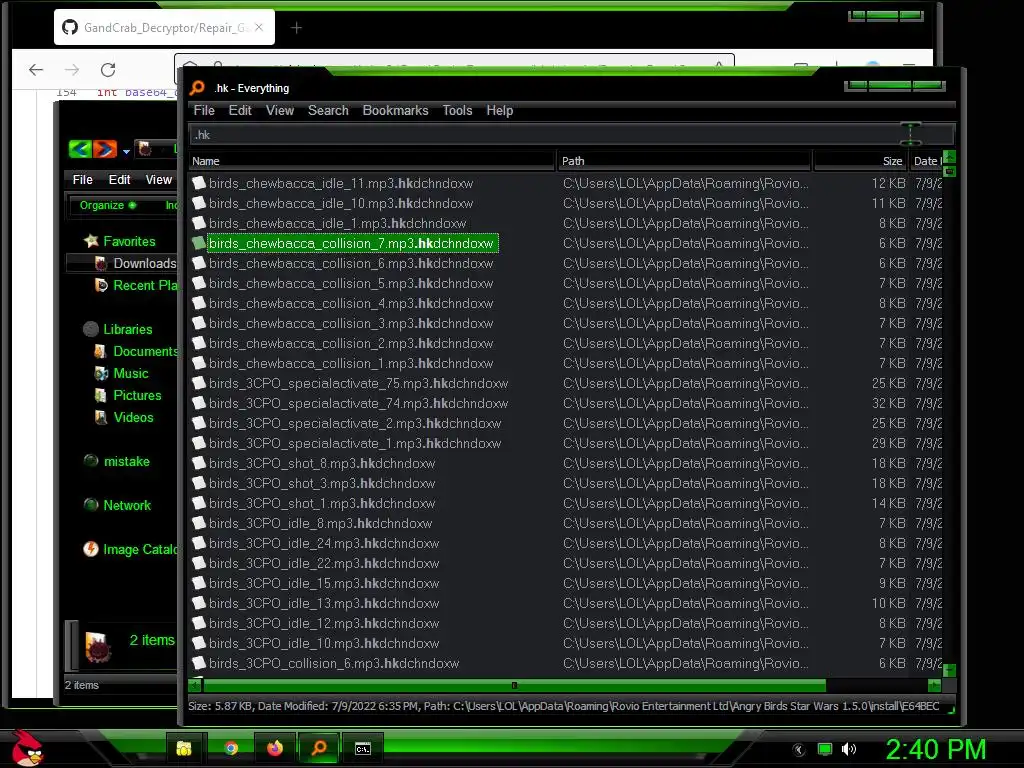Select birds_chewbacca_collision_6.mp3.hkdchndoxw file
The height and width of the screenshot is (768, 1024).
[351, 263]
